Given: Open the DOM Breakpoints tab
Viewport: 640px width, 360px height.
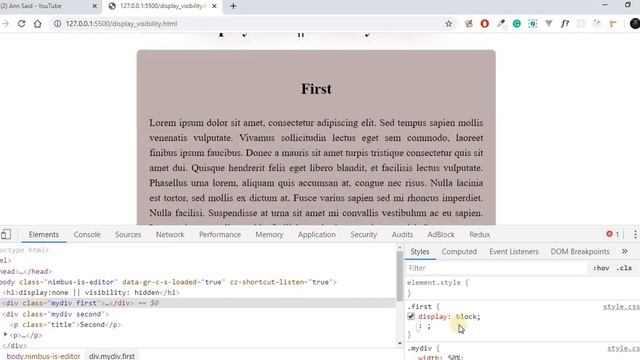Looking at the screenshot, I should (x=580, y=252).
